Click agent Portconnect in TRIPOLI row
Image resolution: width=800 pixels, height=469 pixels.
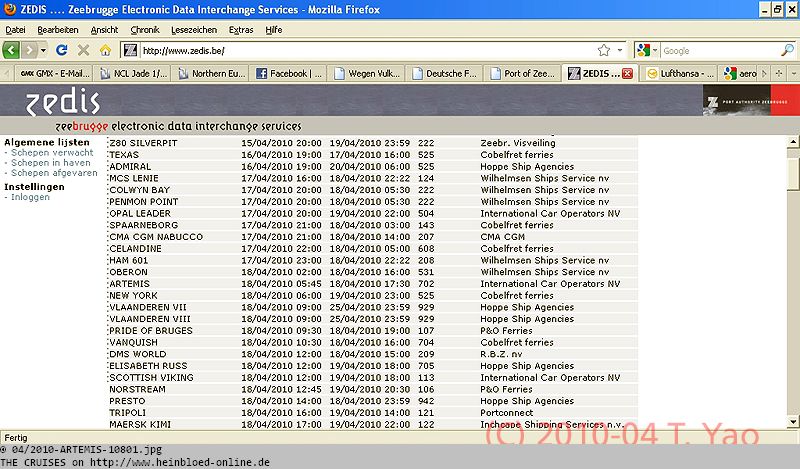click(x=507, y=413)
